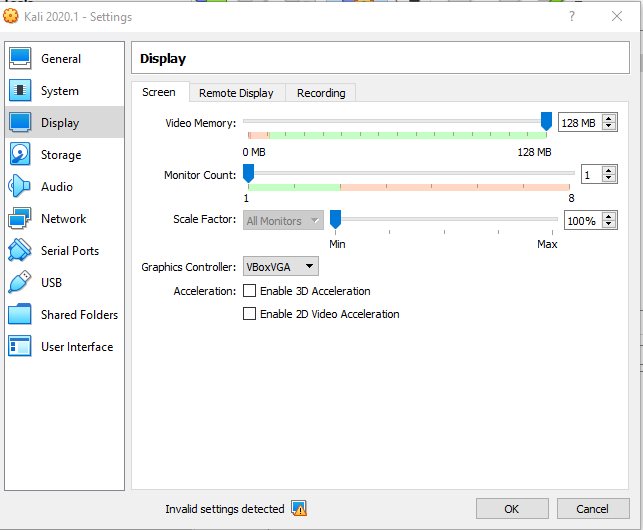The width and height of the screenshot is (643, 530).
Task: Close the Settings dialog window
Action: click(616, 16)
